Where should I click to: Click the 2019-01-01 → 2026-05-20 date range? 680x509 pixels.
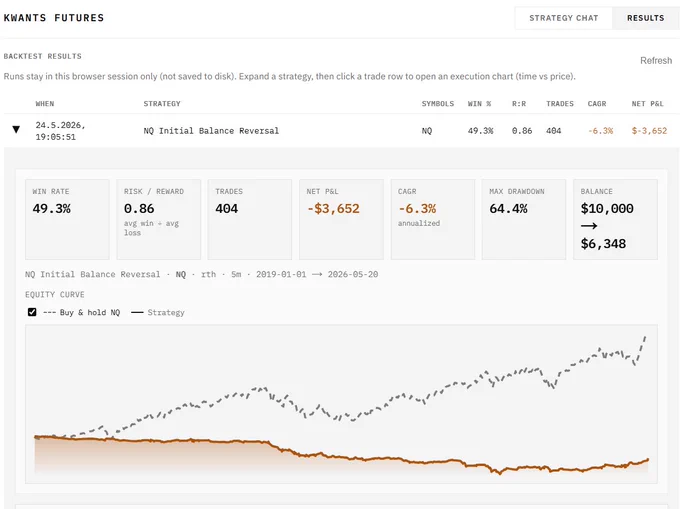(317, 274)
